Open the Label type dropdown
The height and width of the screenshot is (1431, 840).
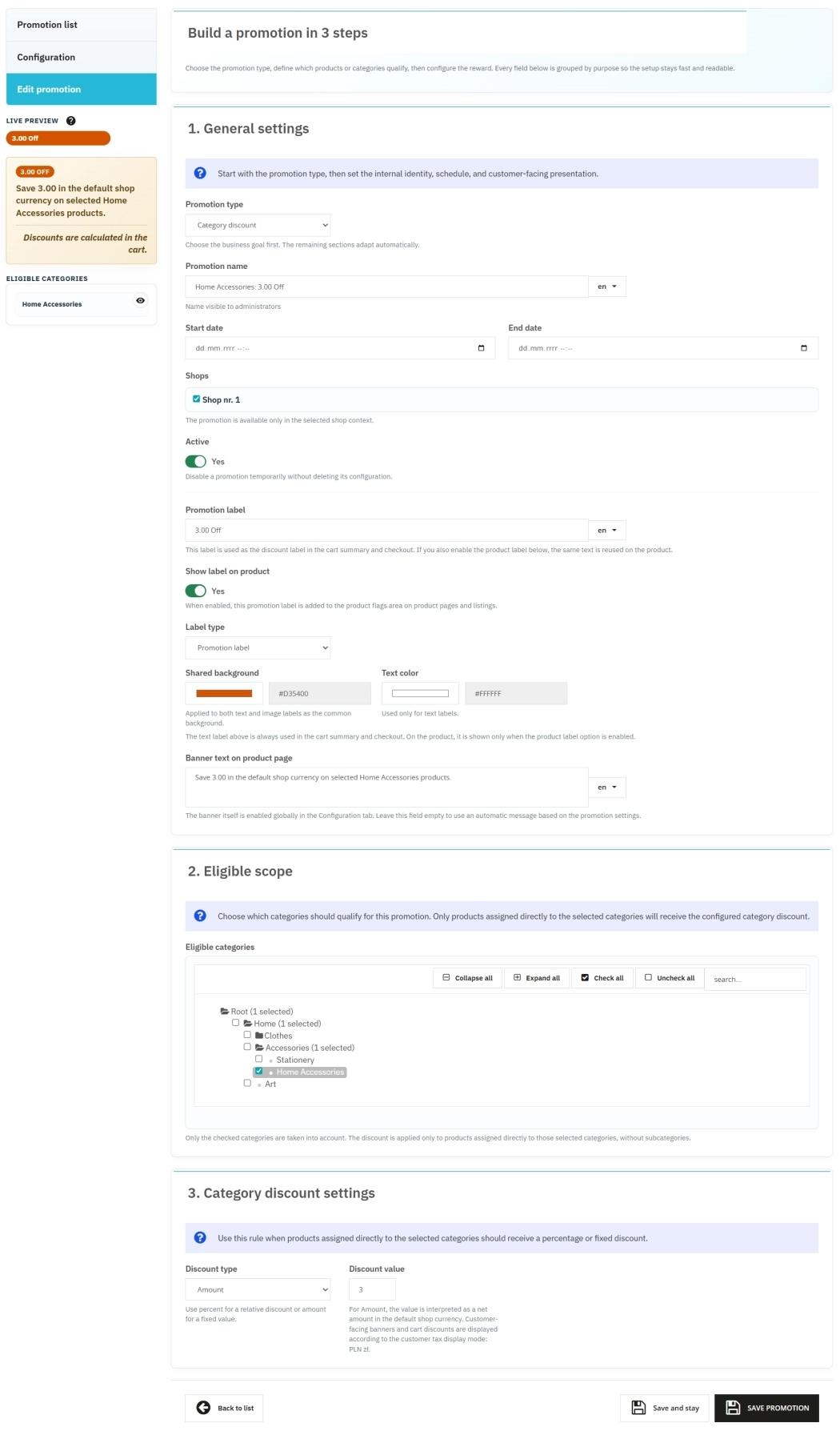coord(258,648)
